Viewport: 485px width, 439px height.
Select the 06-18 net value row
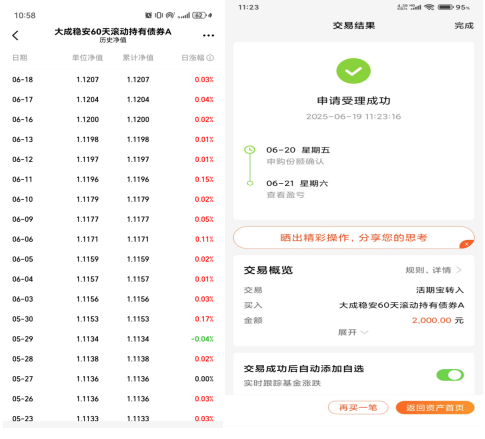click(113, 79)
